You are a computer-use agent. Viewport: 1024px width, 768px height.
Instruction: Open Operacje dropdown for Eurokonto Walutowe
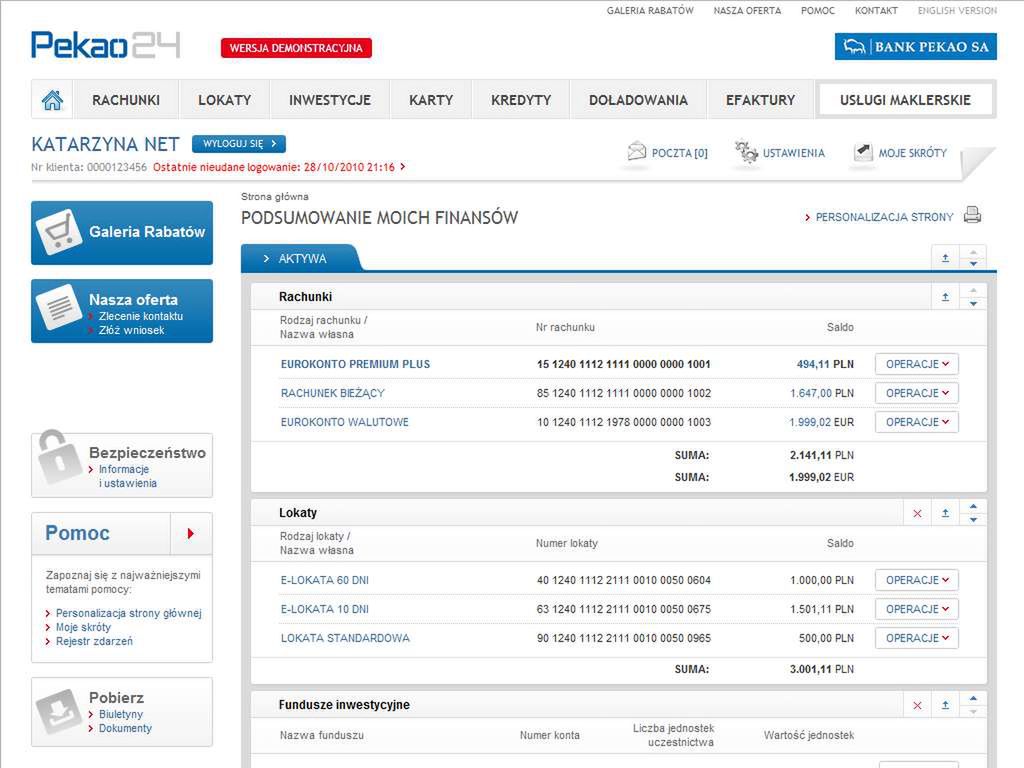[x=916, y=422]
